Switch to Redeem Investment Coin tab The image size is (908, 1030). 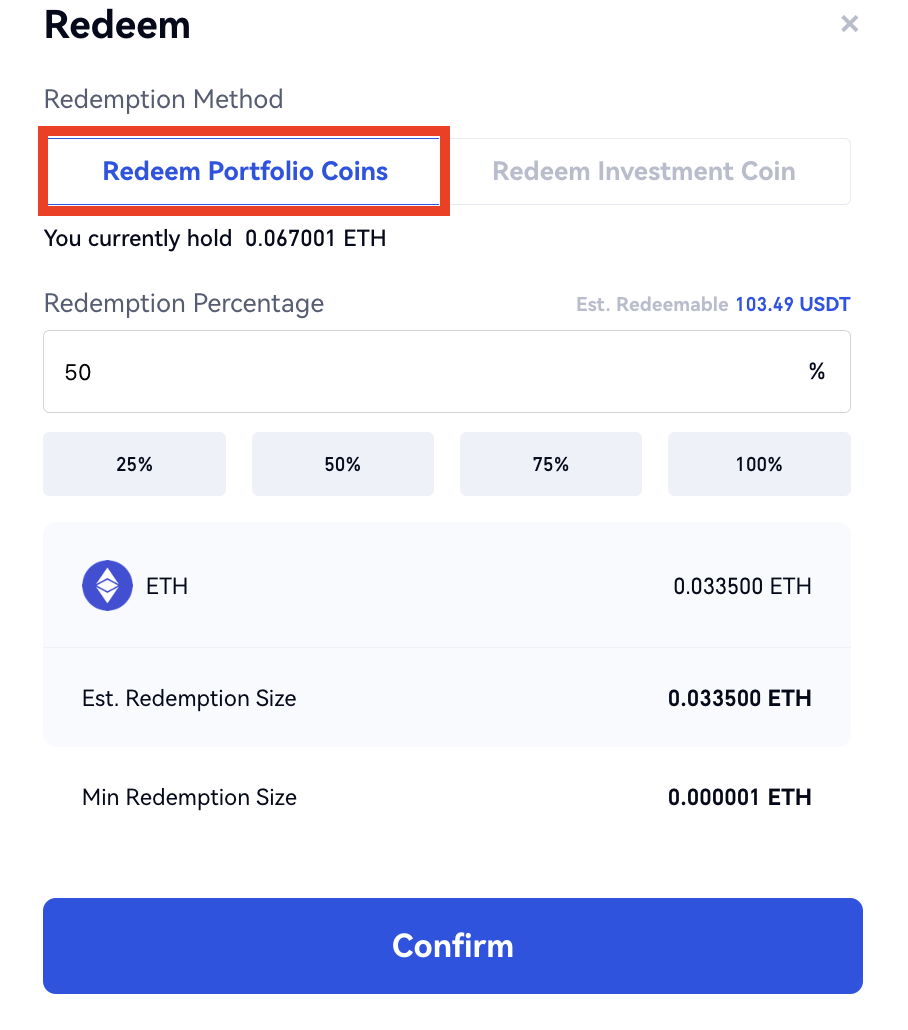point(643,171)
